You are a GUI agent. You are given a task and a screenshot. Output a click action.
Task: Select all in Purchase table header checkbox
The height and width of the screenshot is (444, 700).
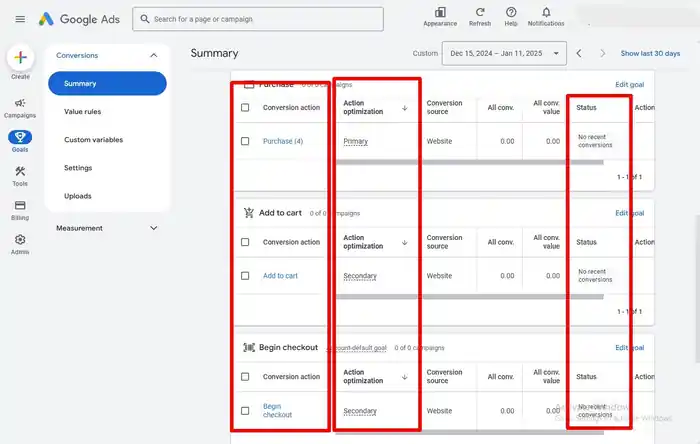pos(245,108)
